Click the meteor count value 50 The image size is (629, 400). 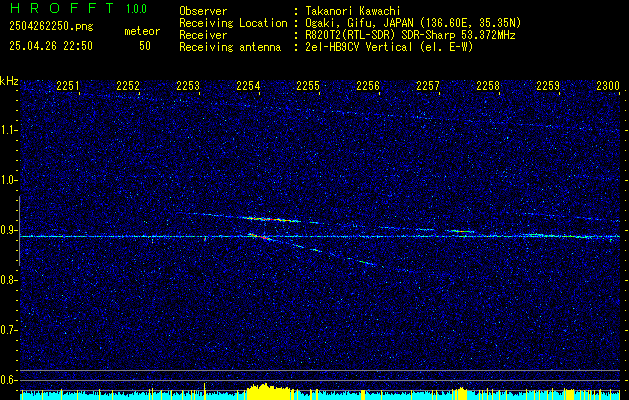[145, 46]
